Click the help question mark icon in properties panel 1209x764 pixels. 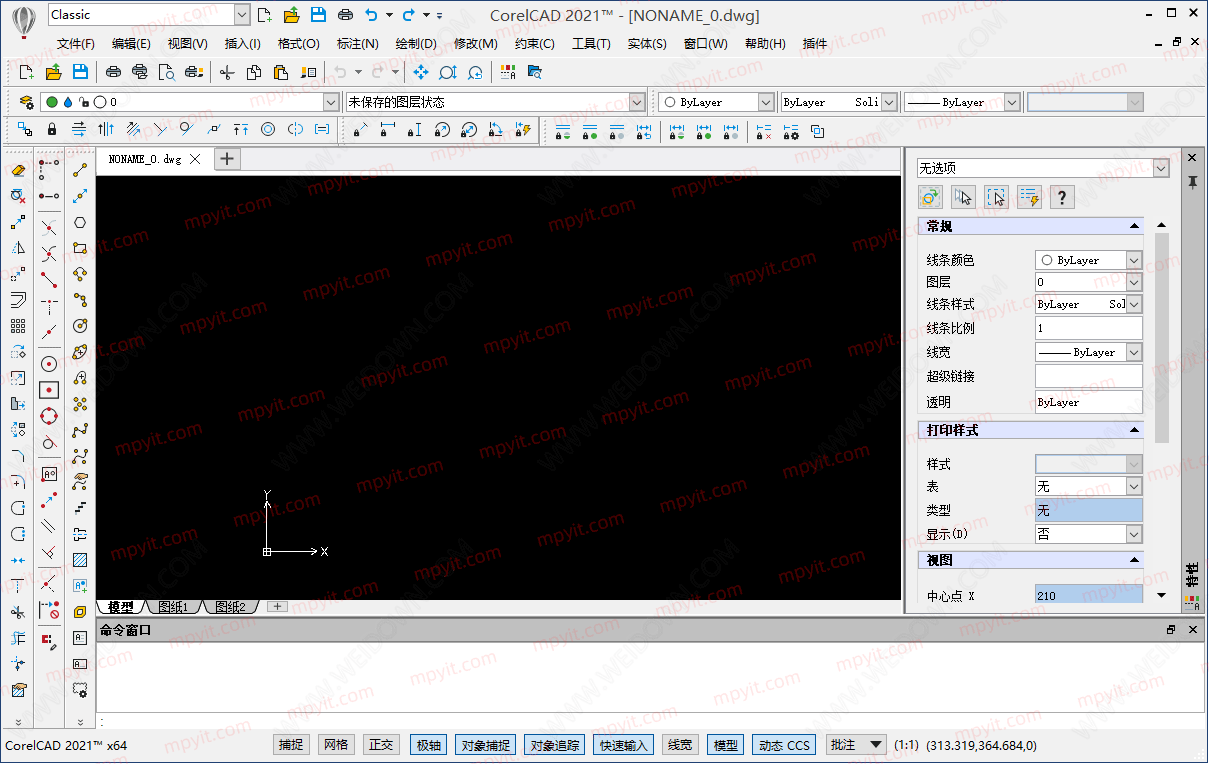coord(1062,197)
